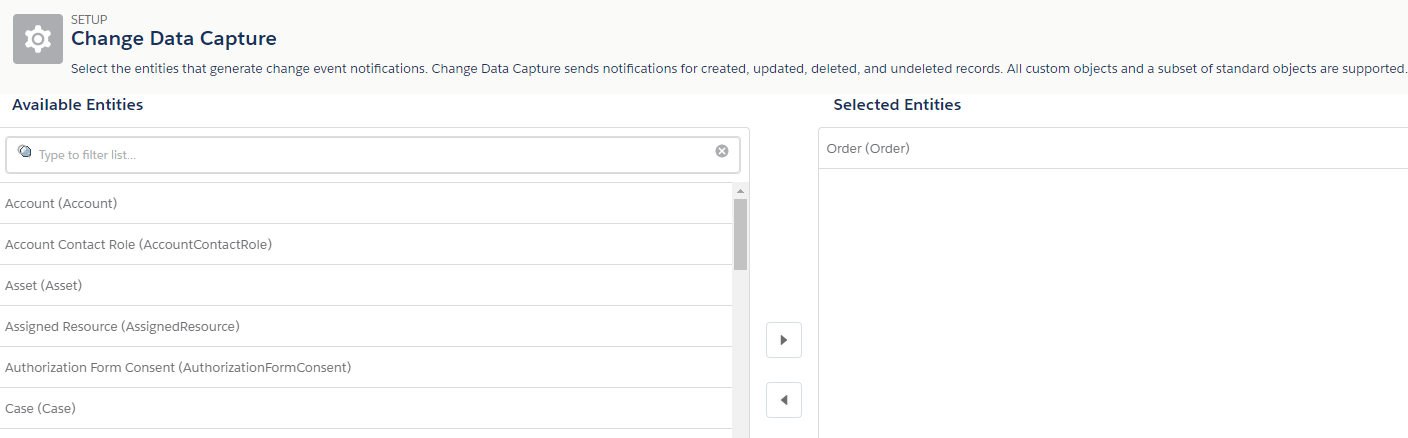Click the filter search magnifier icon

[x=25, y=152]
